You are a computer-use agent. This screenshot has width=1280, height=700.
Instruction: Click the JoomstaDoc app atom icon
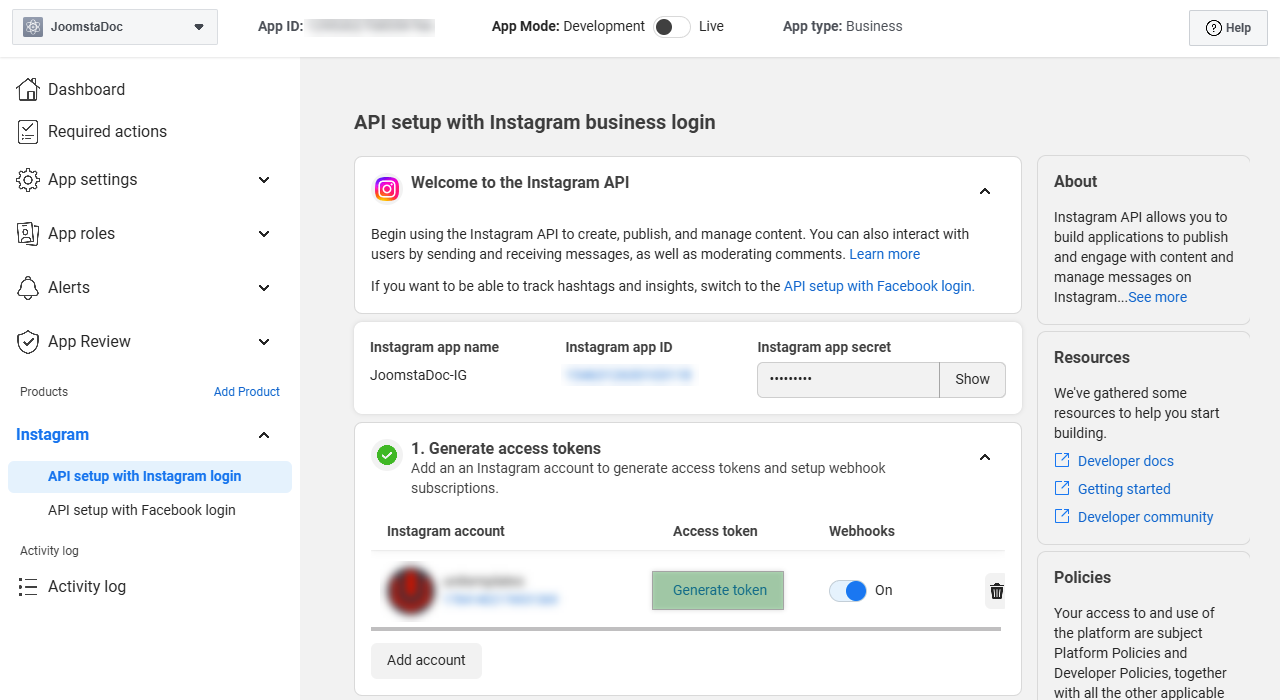[x=33, y=27]
